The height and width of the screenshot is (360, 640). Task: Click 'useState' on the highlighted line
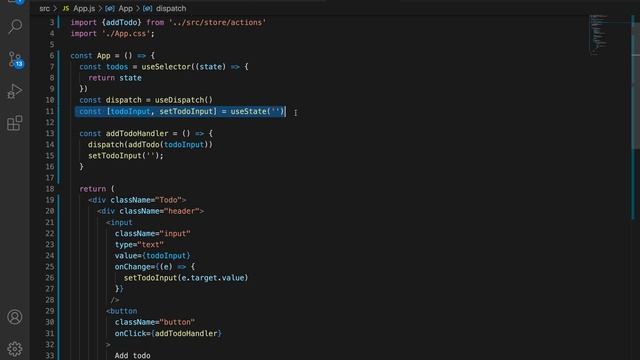(248, 111)
